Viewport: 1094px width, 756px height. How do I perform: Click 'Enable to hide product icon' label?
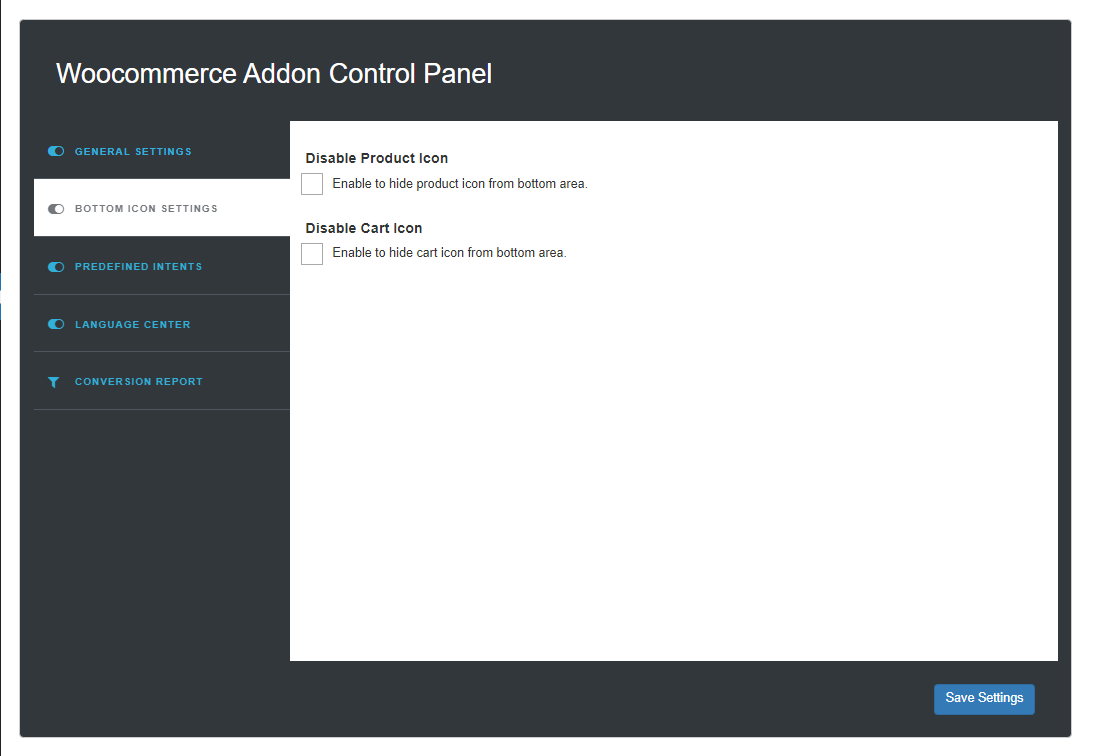coord(460,183)
